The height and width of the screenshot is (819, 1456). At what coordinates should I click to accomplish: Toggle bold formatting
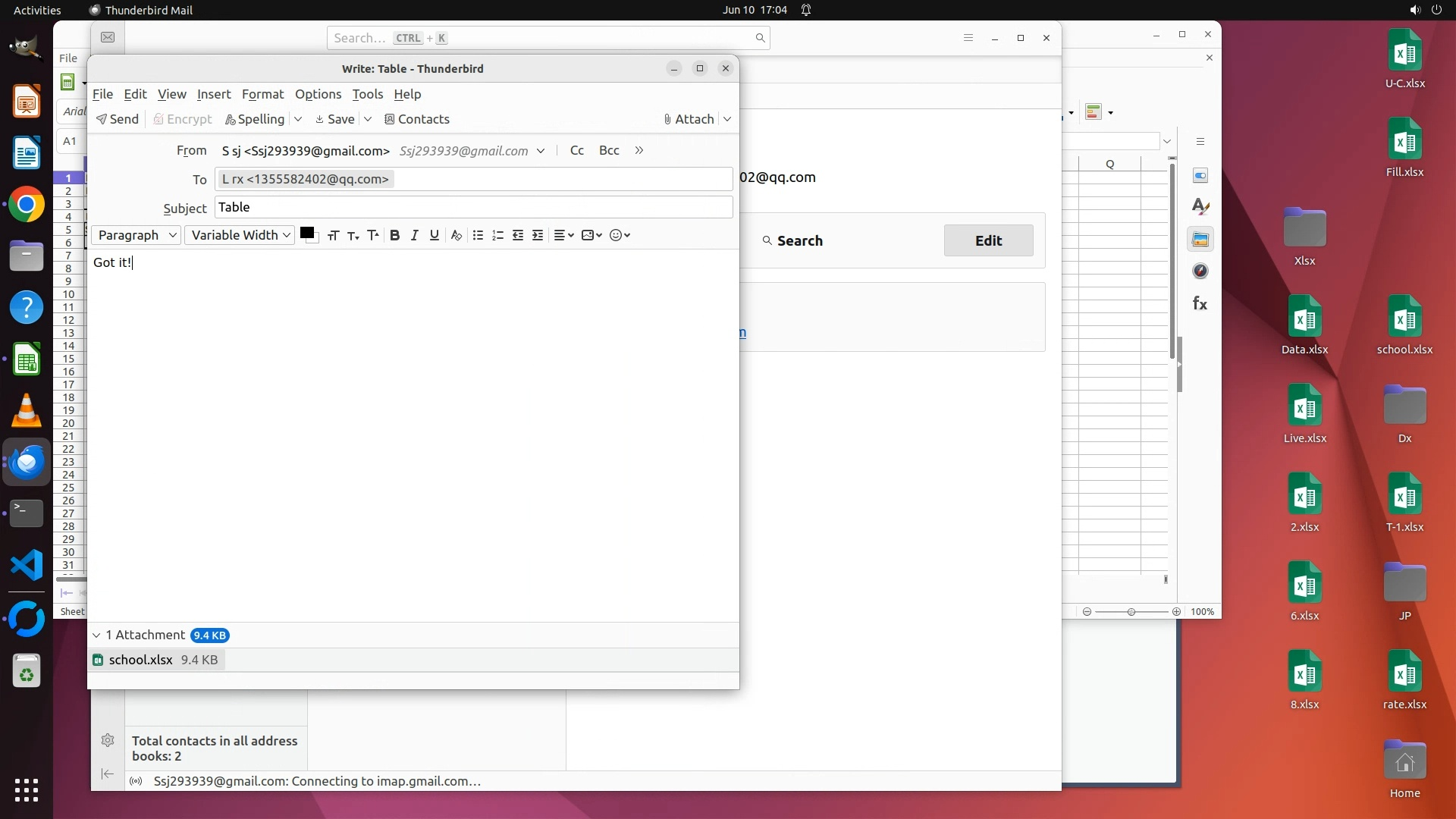click(x=394, y=235)
